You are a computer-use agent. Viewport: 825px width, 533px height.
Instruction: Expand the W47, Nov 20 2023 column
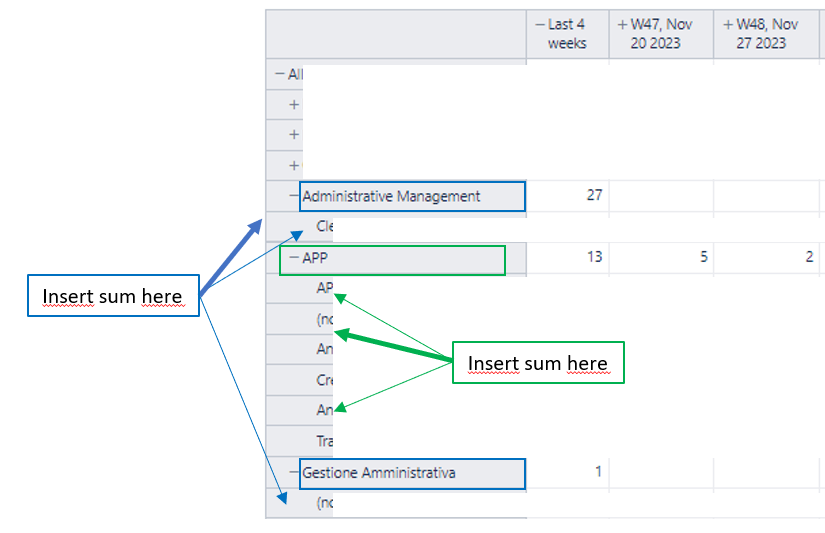(622, 25)
